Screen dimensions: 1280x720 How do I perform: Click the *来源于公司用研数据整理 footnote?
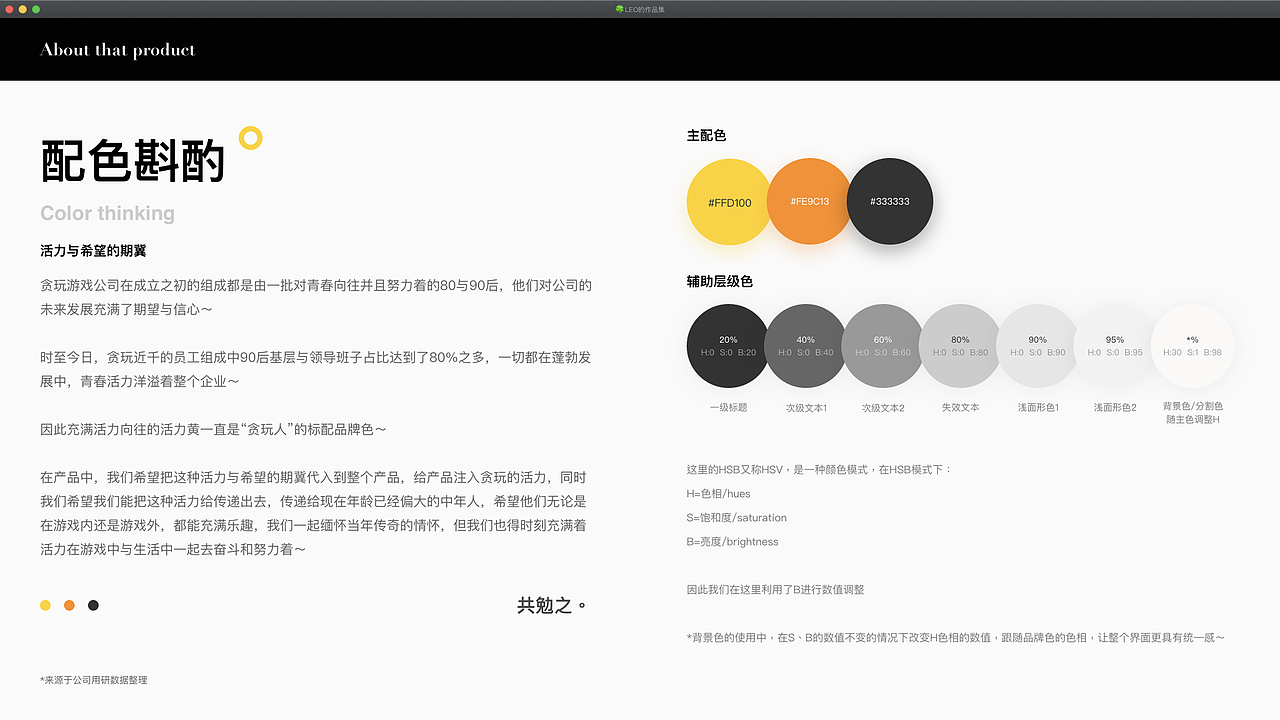pos(94,680)
